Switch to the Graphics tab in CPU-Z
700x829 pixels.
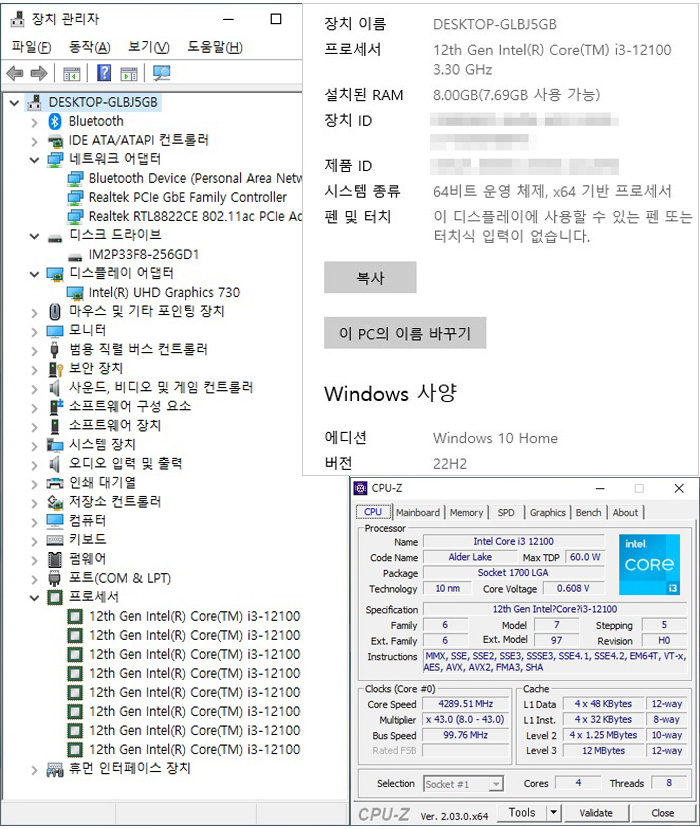(547, 512)
